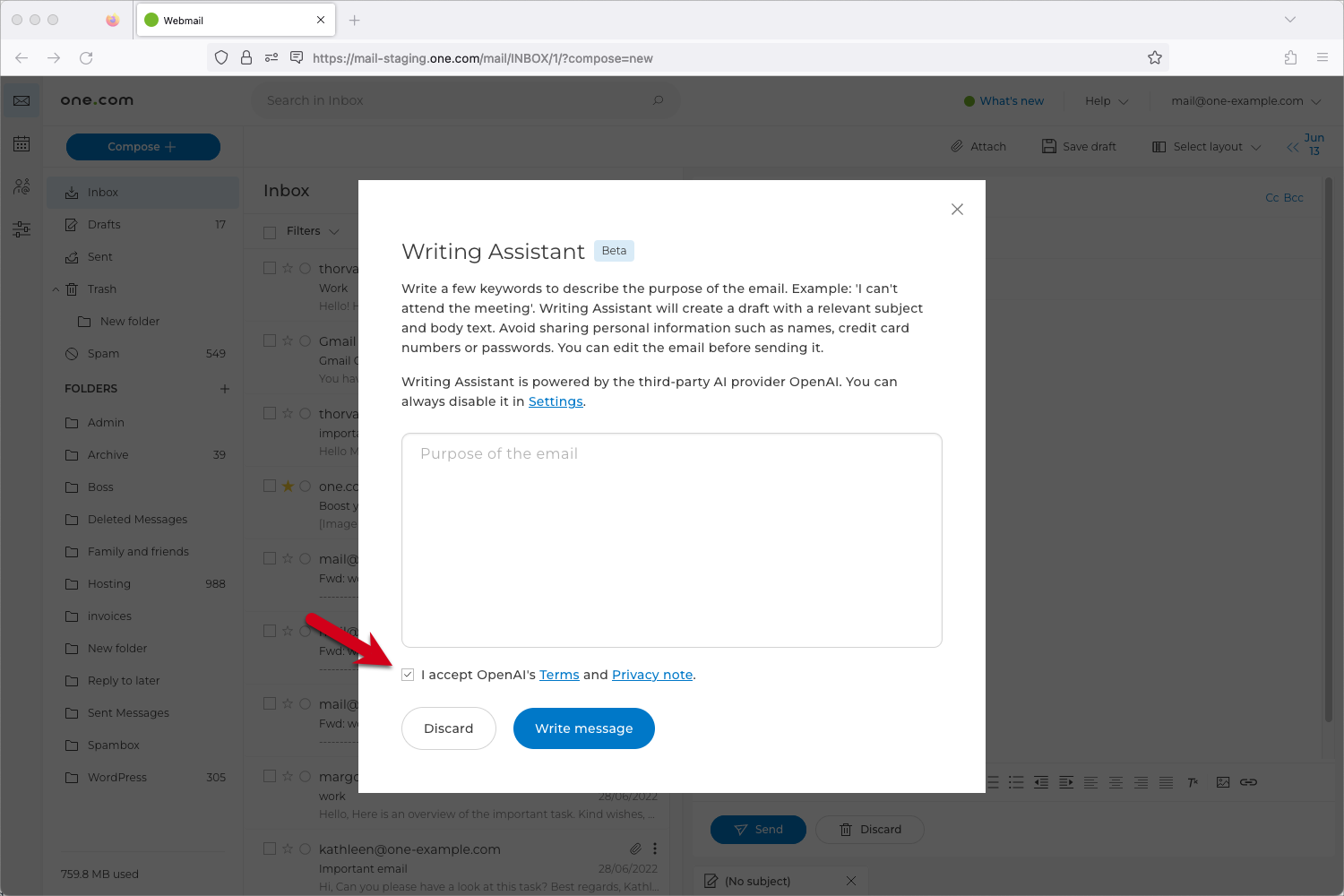
Task: Click the Attach paperclip icon
Action: tap(957, 146)
